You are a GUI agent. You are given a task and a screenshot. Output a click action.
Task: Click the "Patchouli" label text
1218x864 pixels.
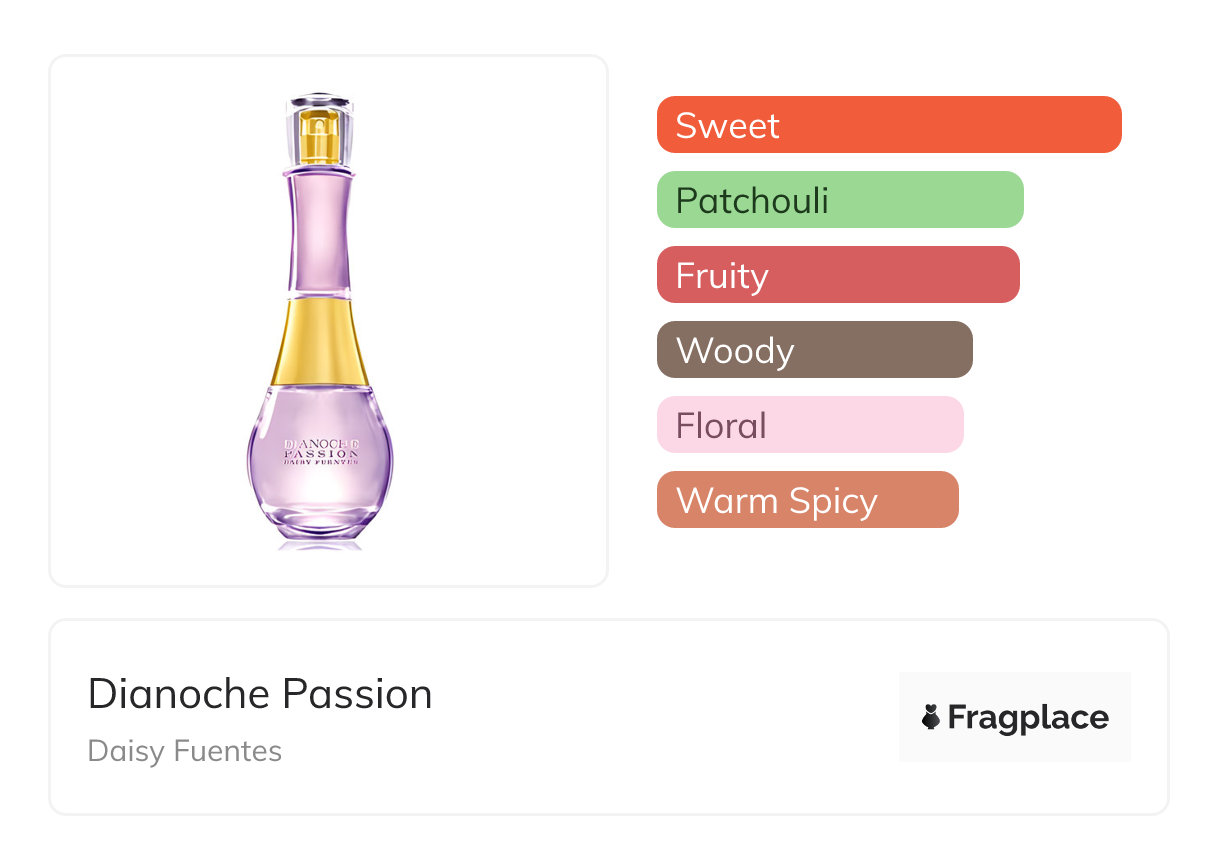752,200
